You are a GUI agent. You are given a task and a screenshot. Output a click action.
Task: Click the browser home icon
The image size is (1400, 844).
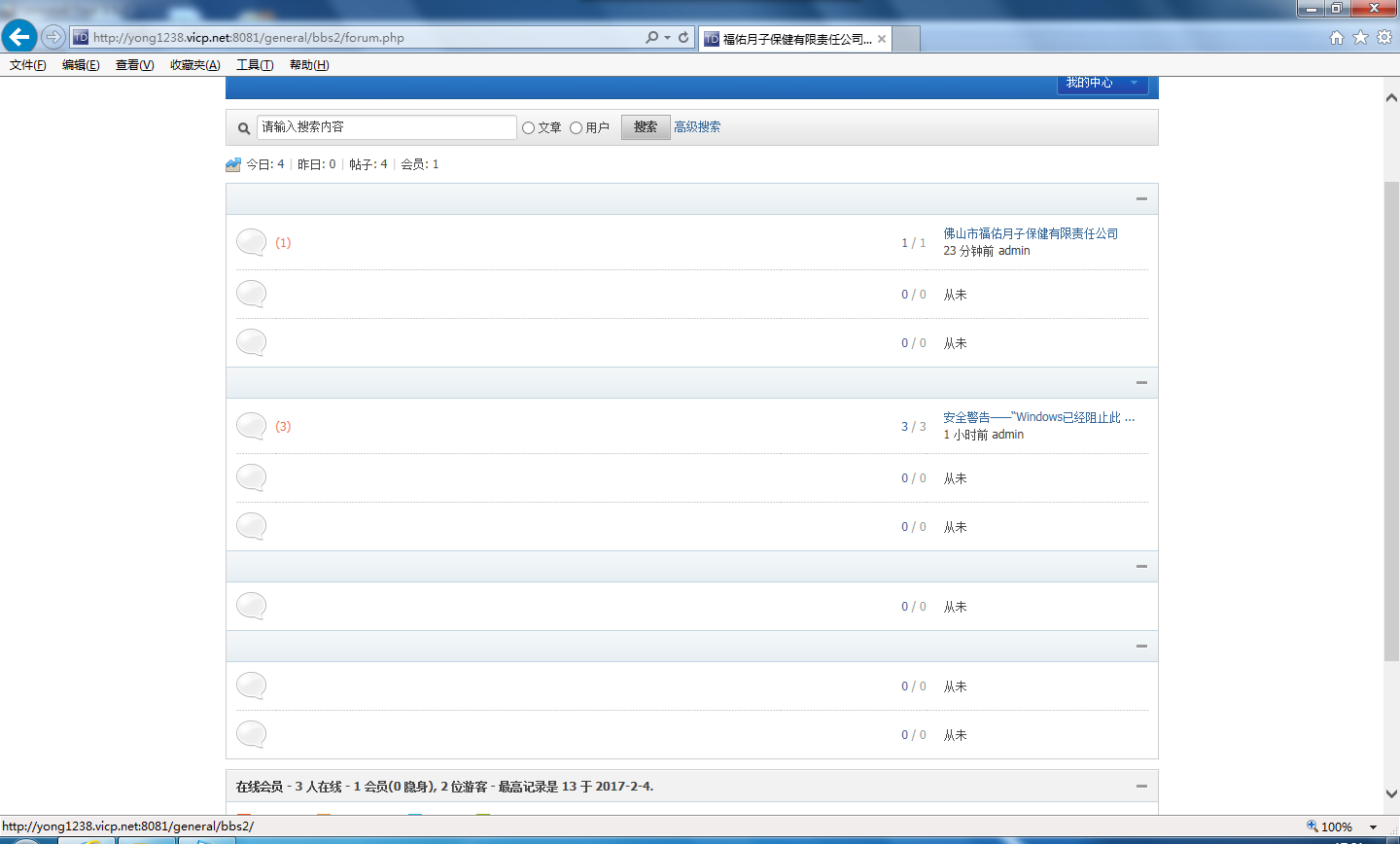(1337, 37)
